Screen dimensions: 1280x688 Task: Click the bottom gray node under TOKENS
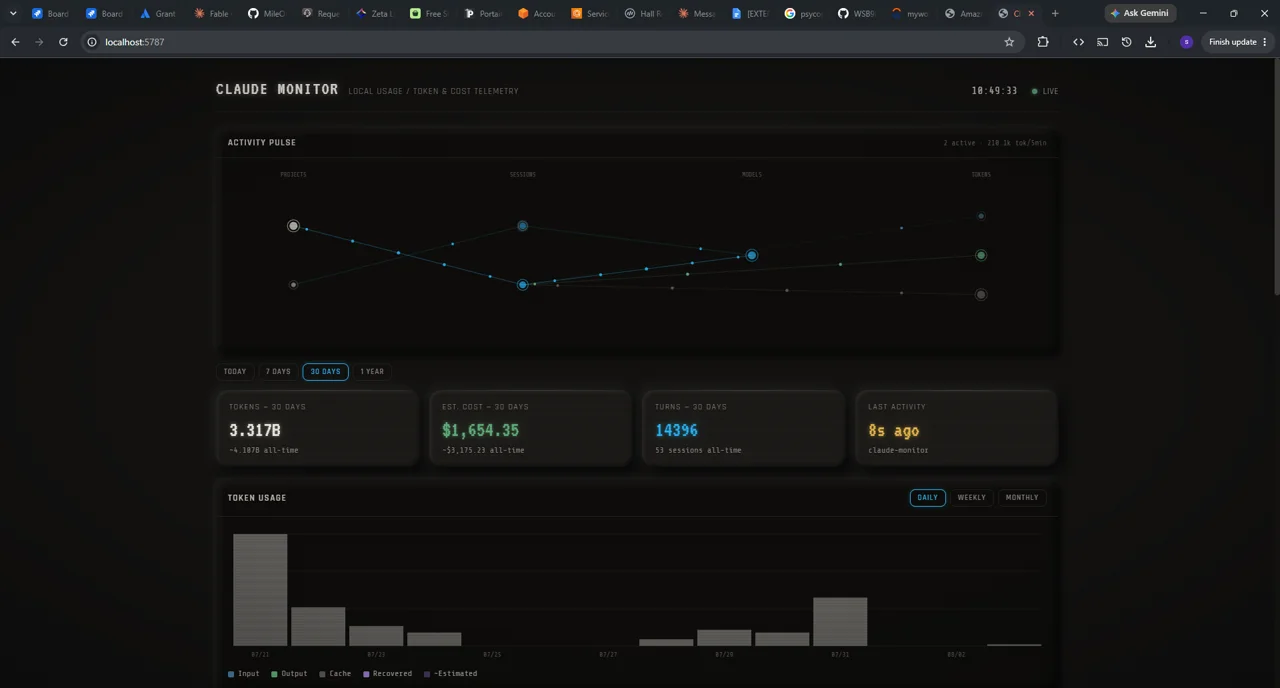(981, 295)
